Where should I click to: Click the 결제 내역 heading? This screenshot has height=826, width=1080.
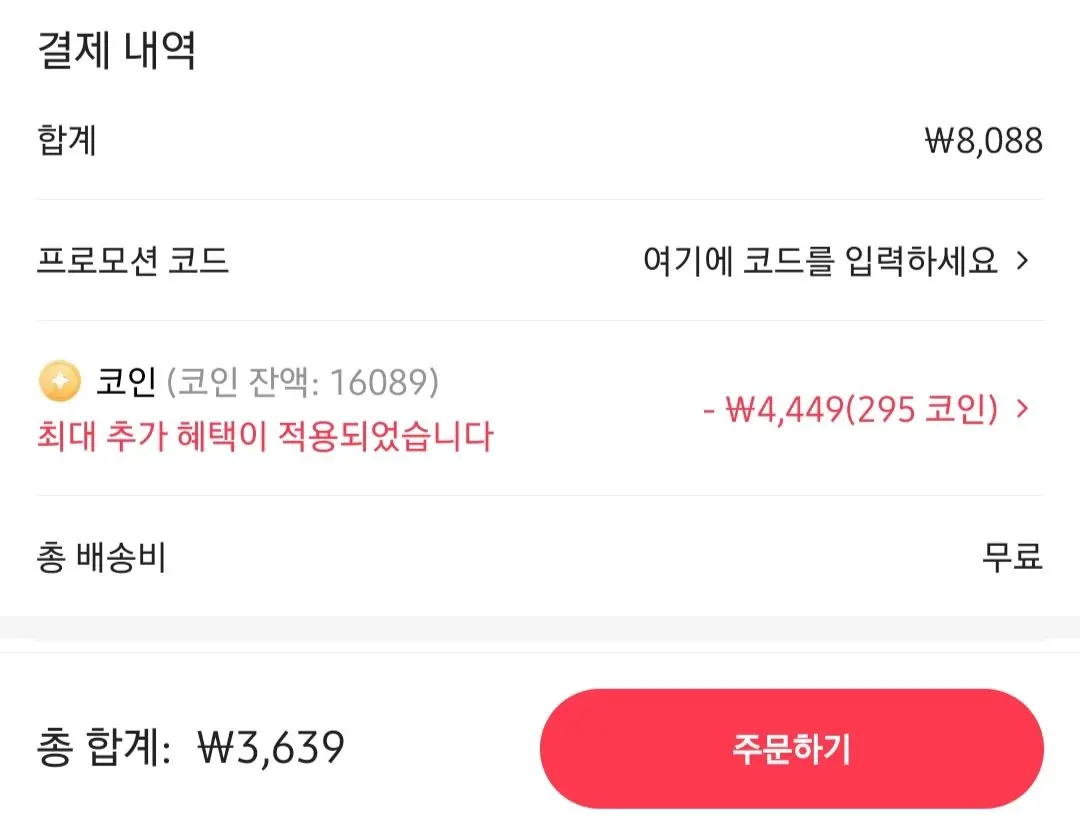116,50
